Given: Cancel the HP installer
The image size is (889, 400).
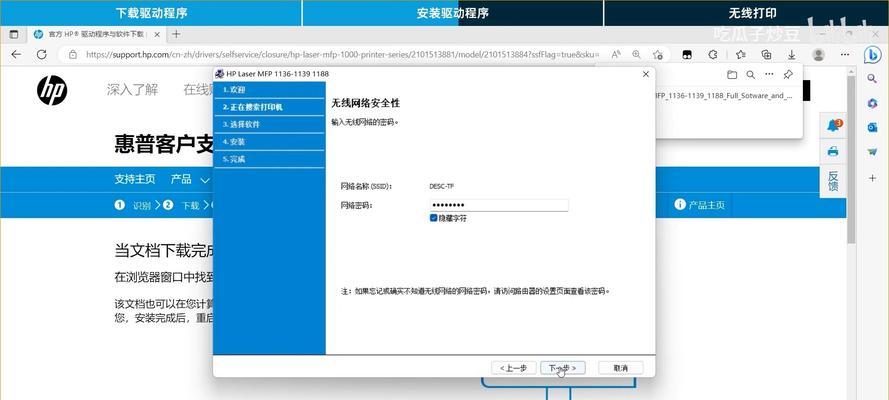Looking at the screenshot, I should (x=620, y=368).
